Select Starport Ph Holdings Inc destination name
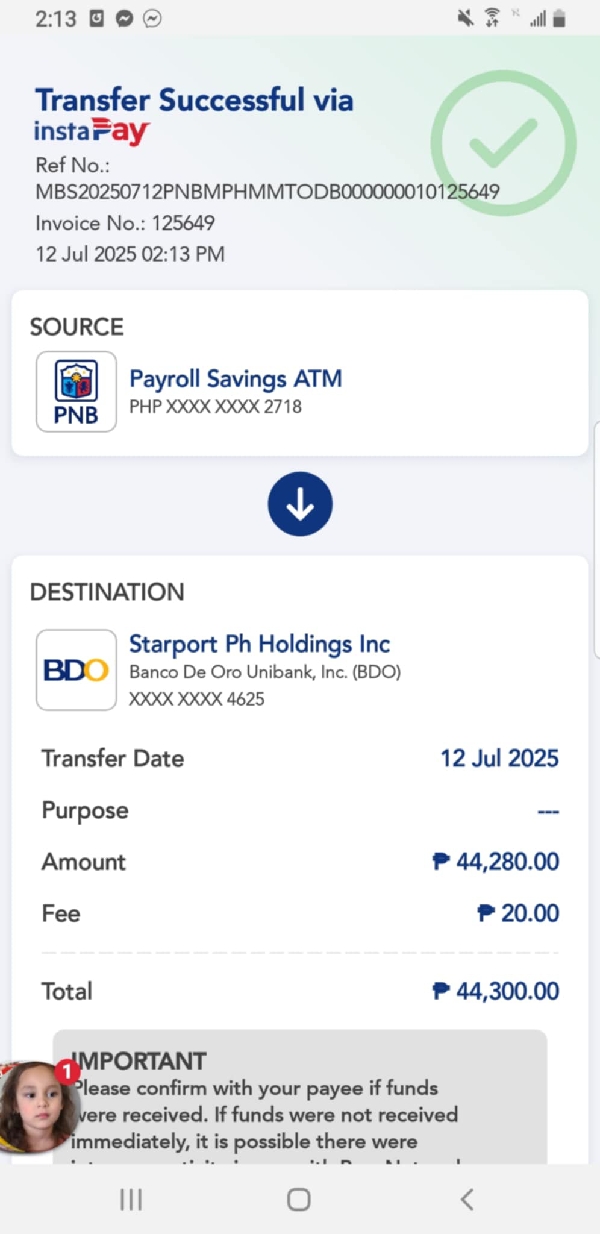The height and width of the screenshot is (1234, 600). 260,644
